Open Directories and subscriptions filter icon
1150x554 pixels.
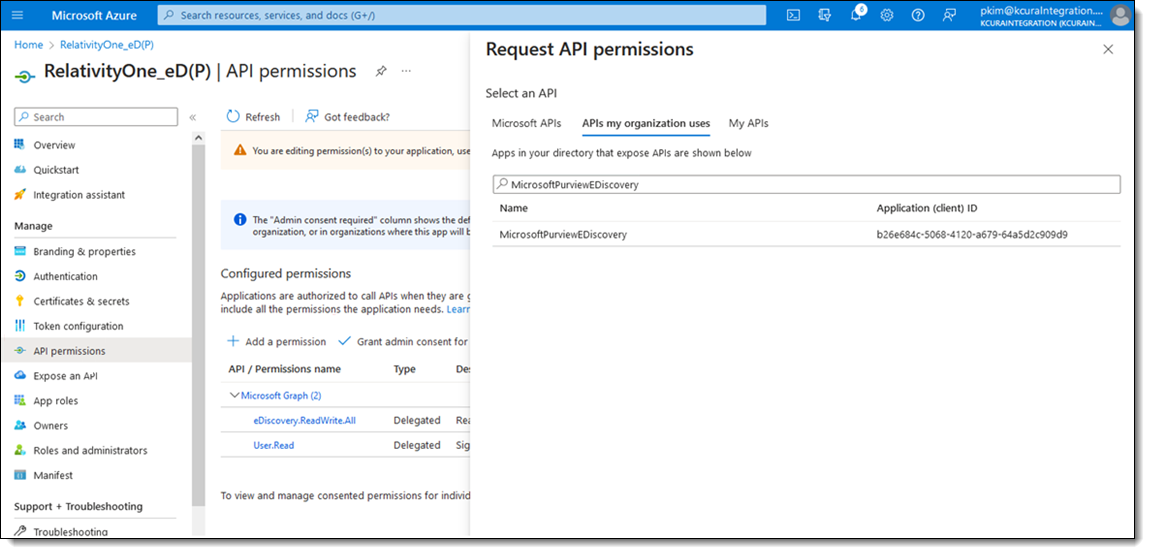point(824,15)
